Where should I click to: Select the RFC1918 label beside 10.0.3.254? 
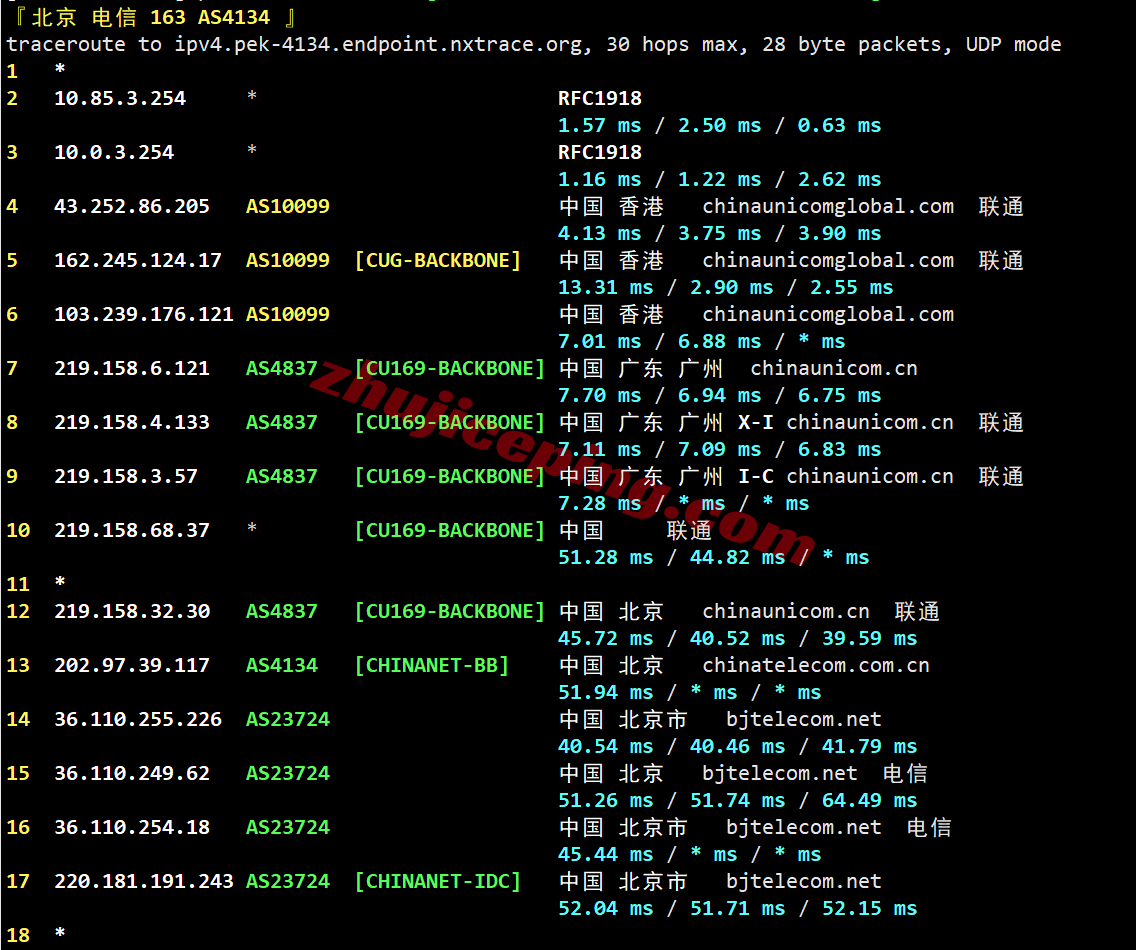coord(600,152)
